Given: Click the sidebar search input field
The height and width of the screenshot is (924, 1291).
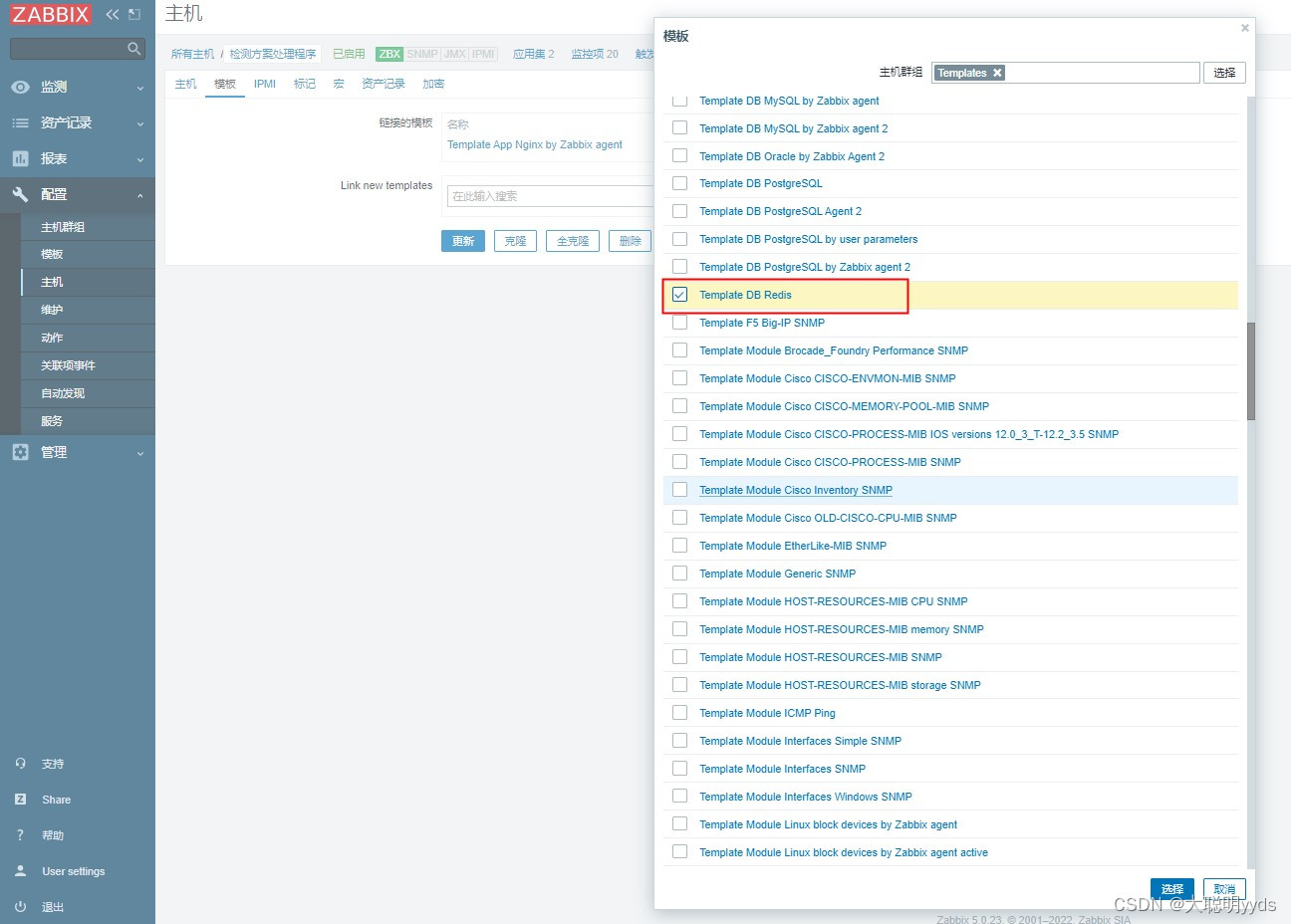Looking at the screenshot, I should [x=77, y=48].
